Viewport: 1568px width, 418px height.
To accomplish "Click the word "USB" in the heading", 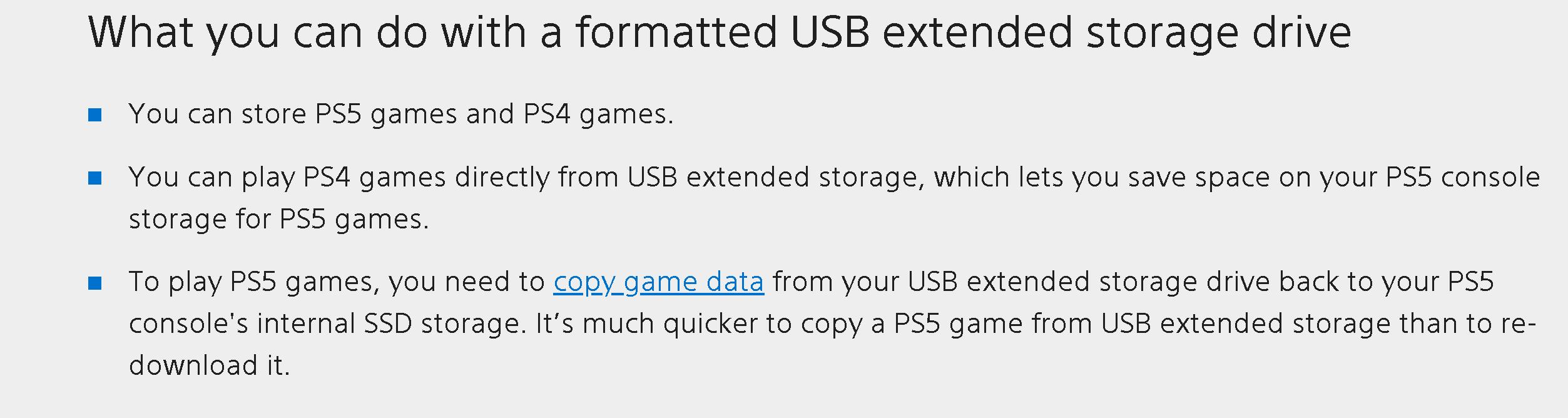I will [x=830, y=33].
